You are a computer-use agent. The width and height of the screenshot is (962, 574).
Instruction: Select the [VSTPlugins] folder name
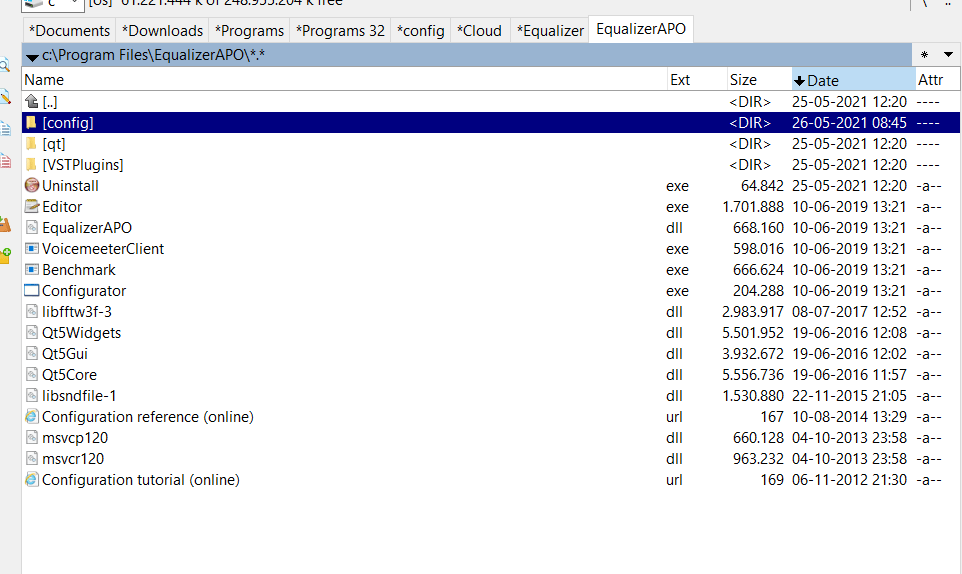[x=83, y=165]
